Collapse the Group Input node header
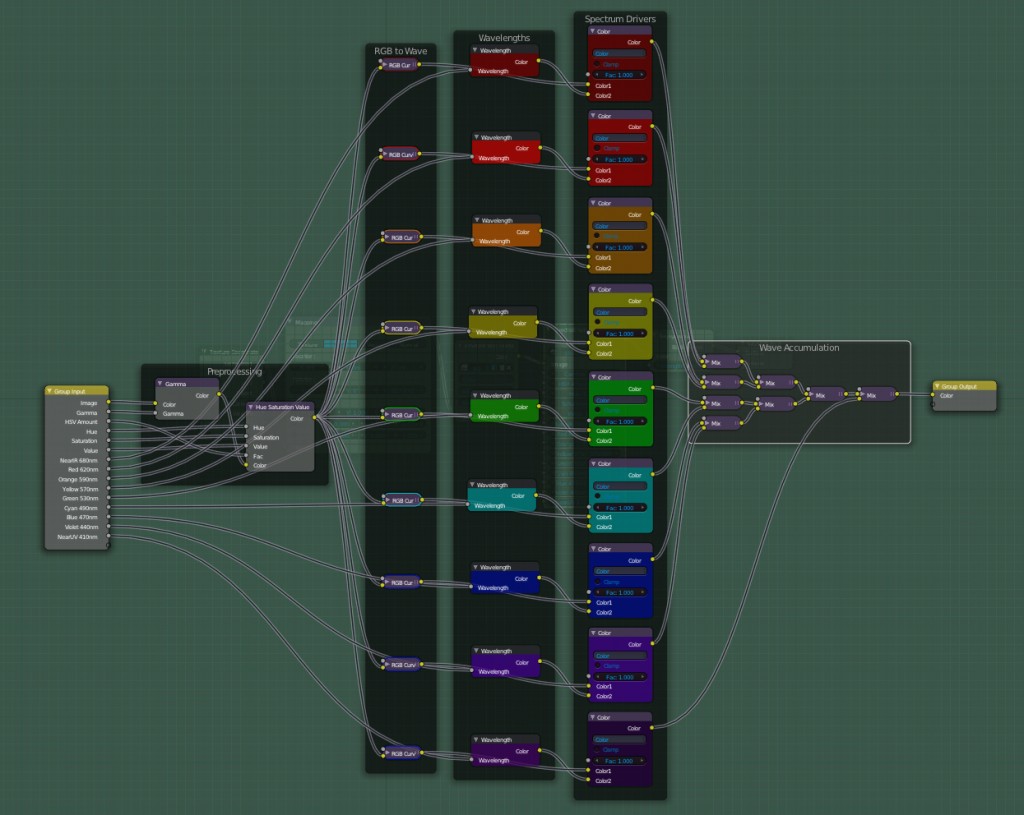 pyautogui.click(x=48, y=390)
